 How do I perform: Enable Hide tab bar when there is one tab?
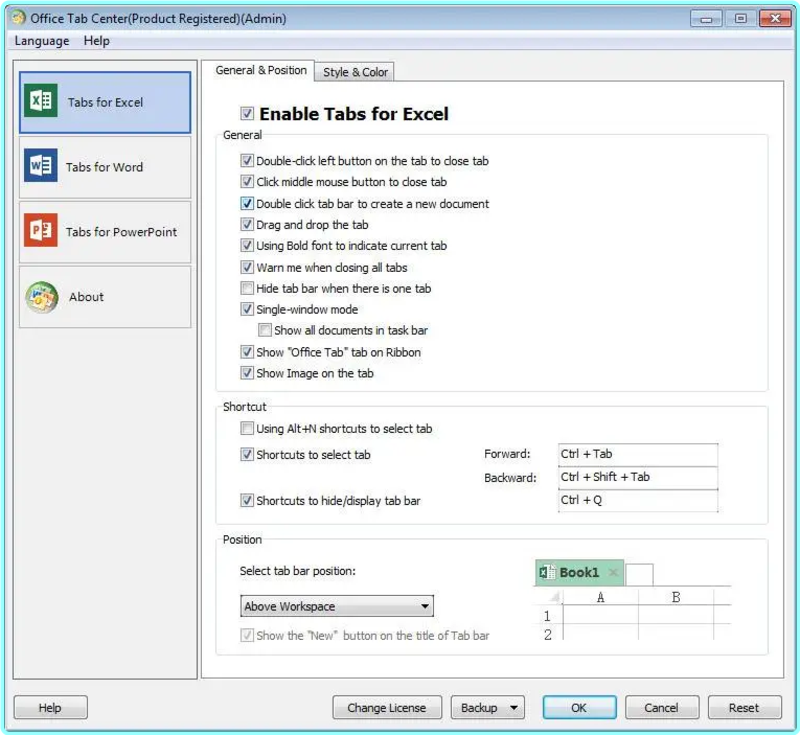click(247, 288)
